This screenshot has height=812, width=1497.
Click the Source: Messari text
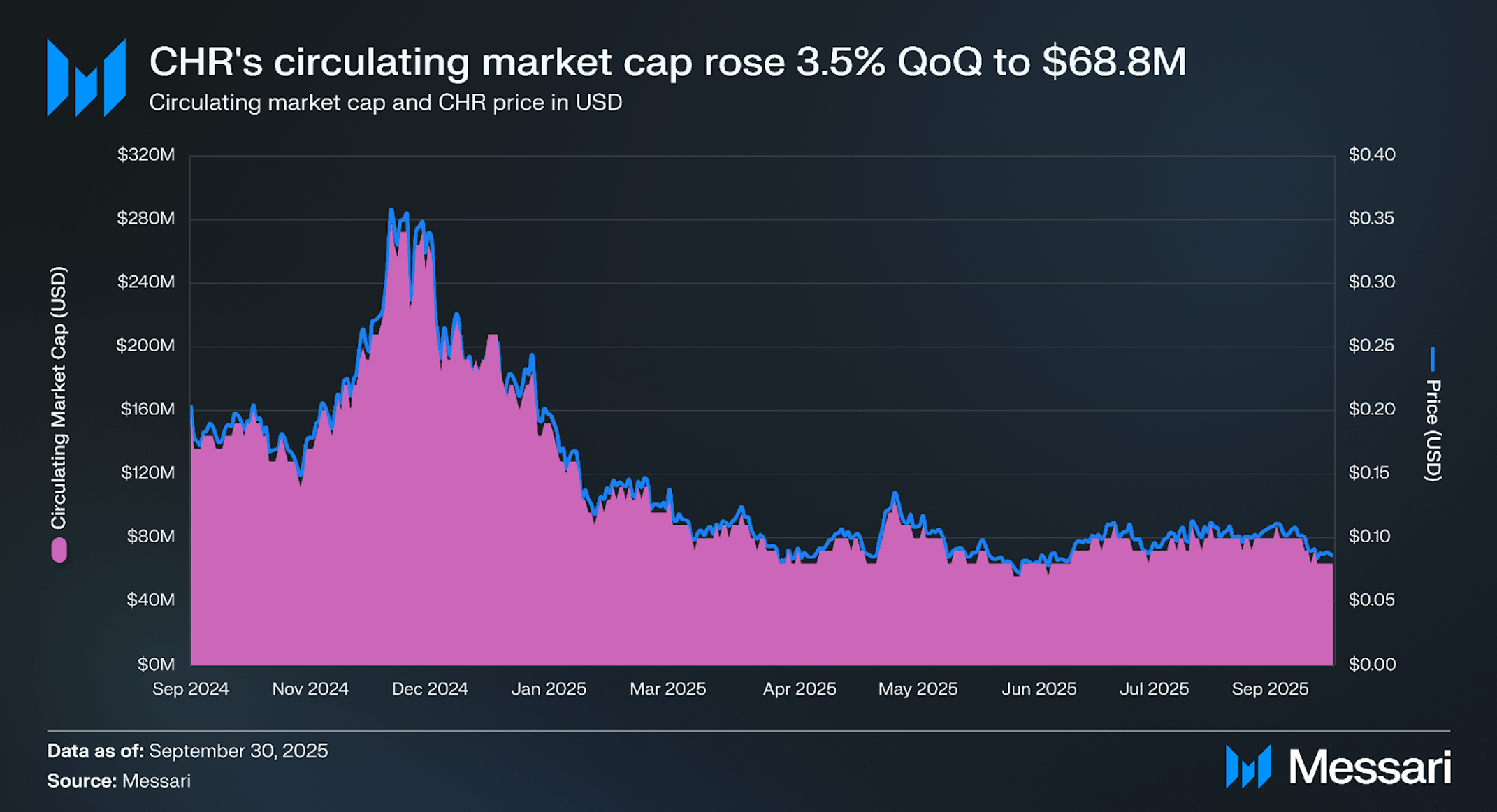tap(119, 781)
